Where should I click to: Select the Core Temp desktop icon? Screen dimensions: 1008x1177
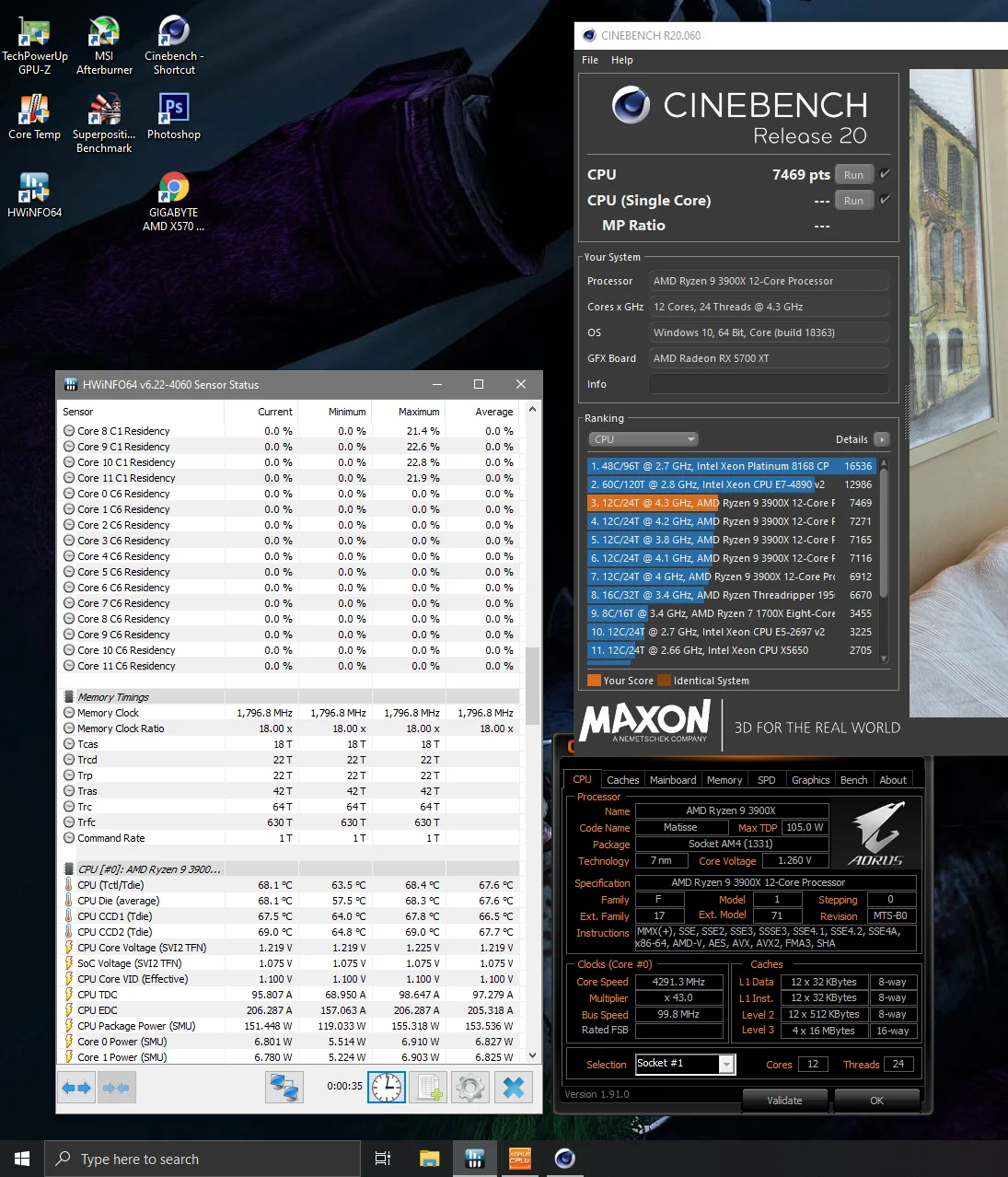35,118
